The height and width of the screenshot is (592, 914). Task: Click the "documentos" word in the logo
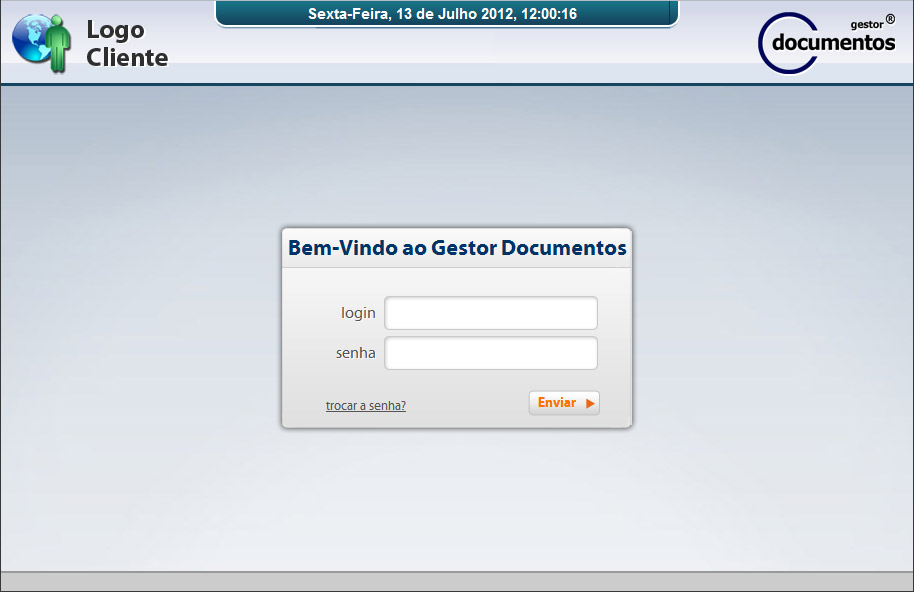pyautogui.click(x=834, y=43)
